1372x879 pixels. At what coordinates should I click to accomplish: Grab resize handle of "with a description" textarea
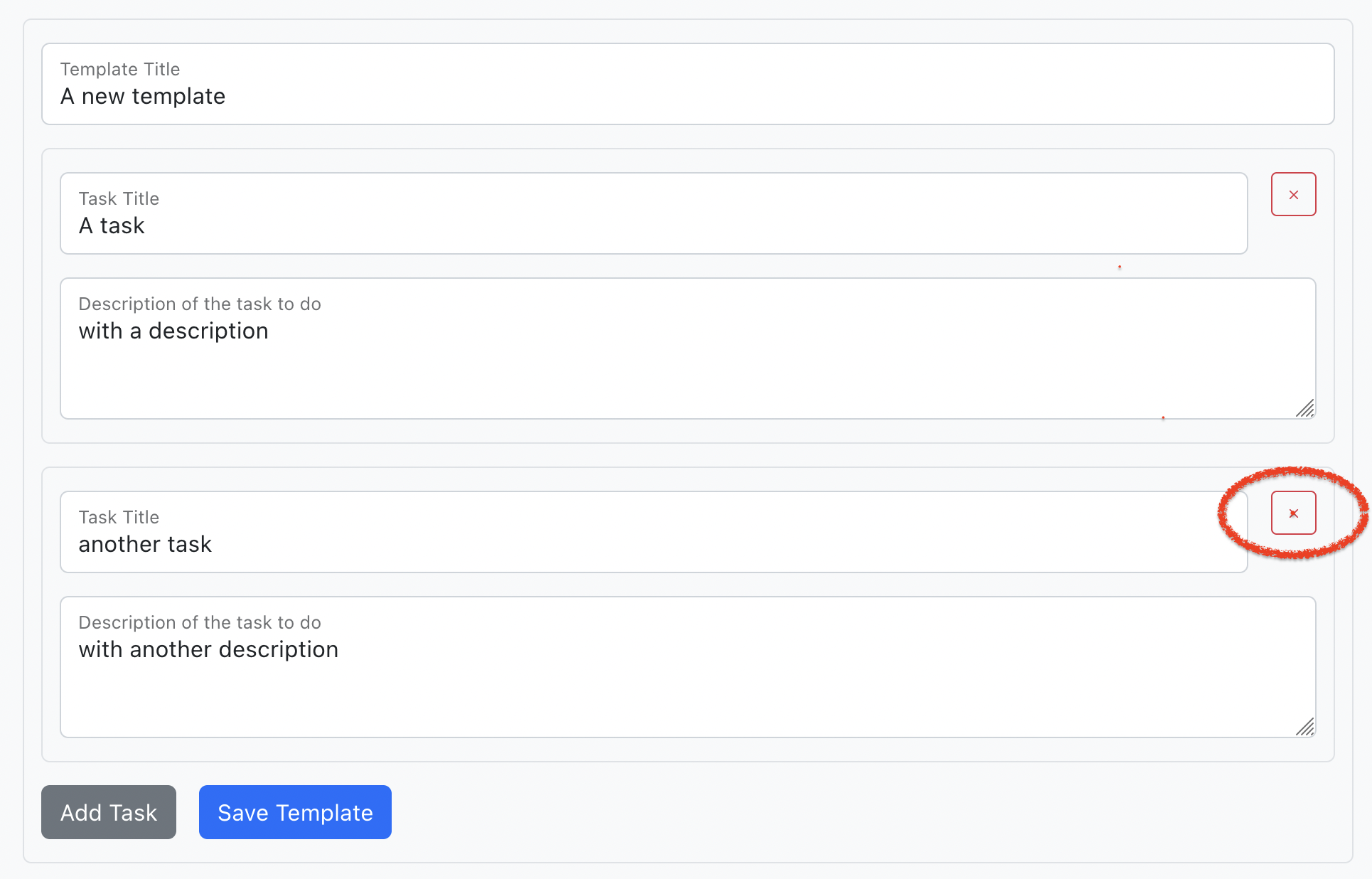(1305, 408)
